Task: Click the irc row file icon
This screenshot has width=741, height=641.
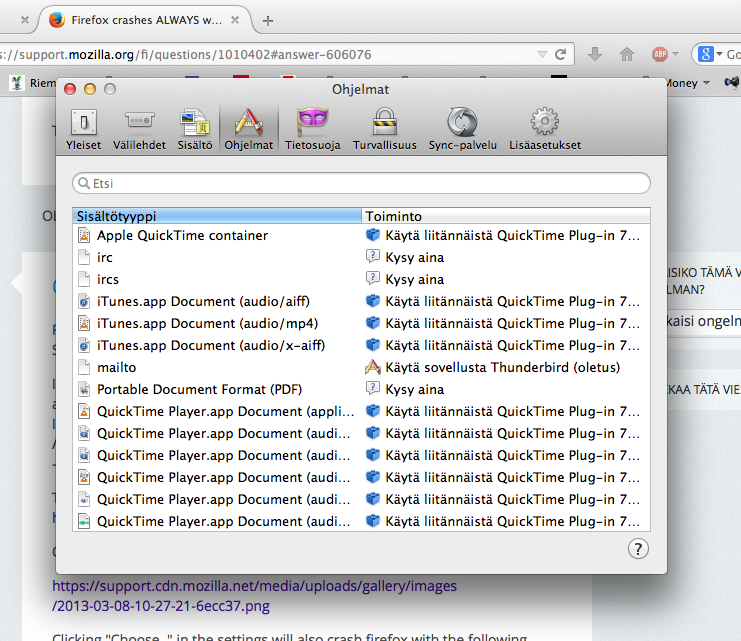Action: coord(84,257)
